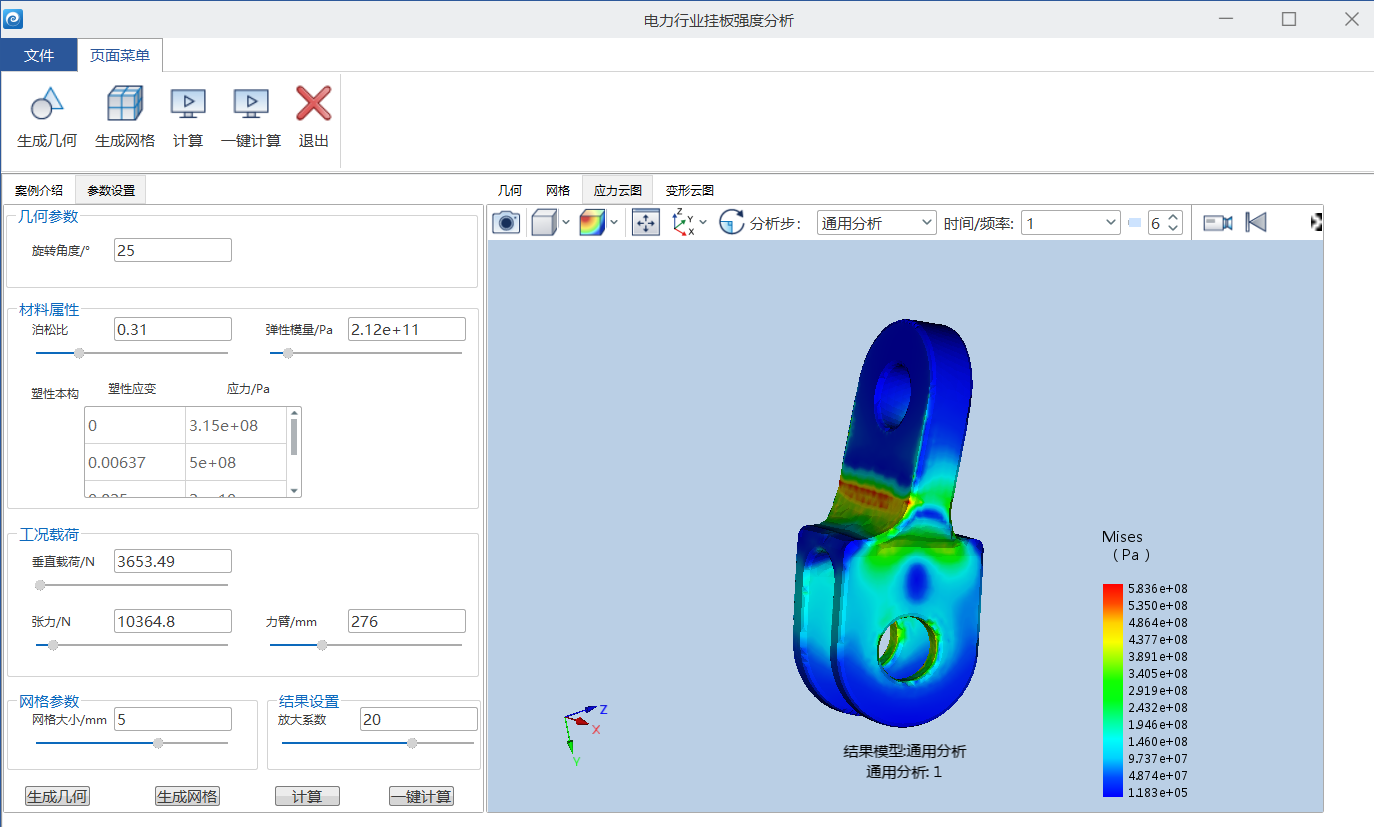This screenshot has height=827, width=1374.
Task: Select the 变形云图 tab
Action: [x=690, y=190]
